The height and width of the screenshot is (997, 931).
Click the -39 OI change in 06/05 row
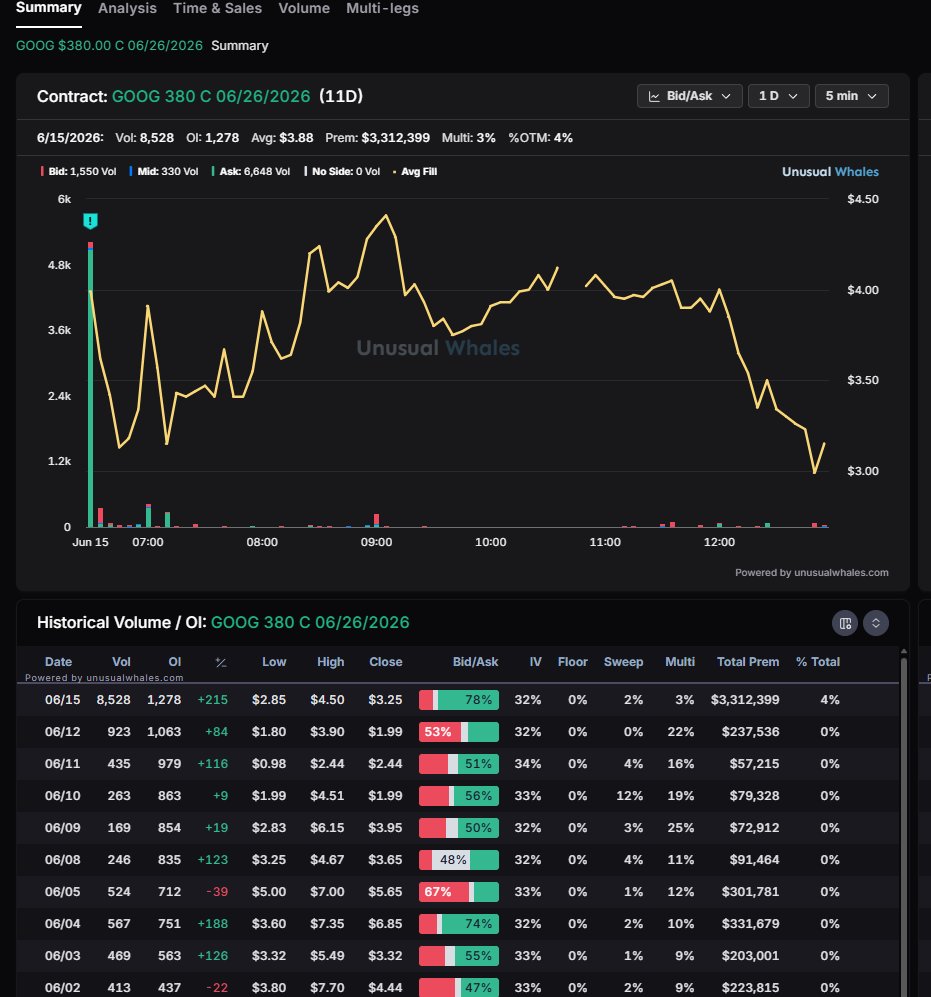(x=217, y=892)
